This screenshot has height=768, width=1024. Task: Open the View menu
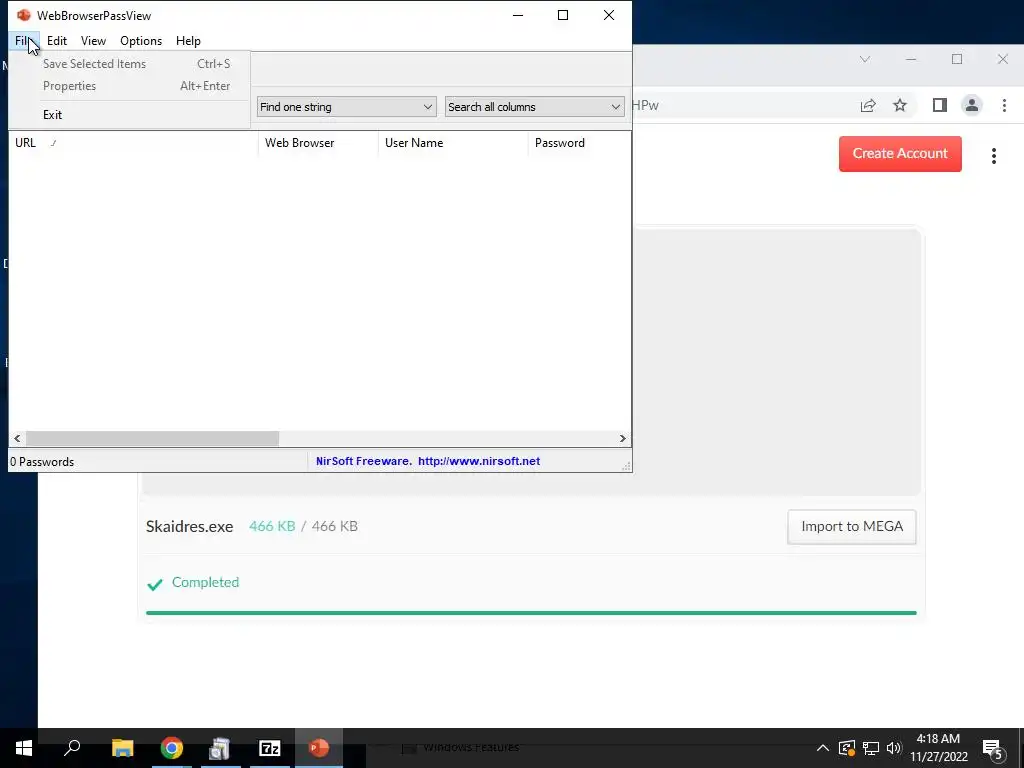tap(93, 40)
